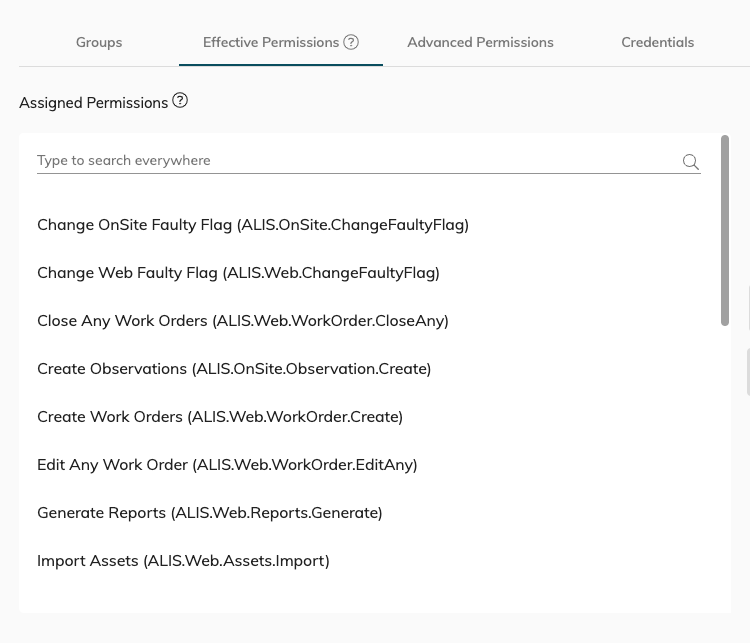This screenshot has height=643, width=750.
Task: Focus the 'Type to search everywhere' field
Action: pyautogui.click(x=350, y=160)
